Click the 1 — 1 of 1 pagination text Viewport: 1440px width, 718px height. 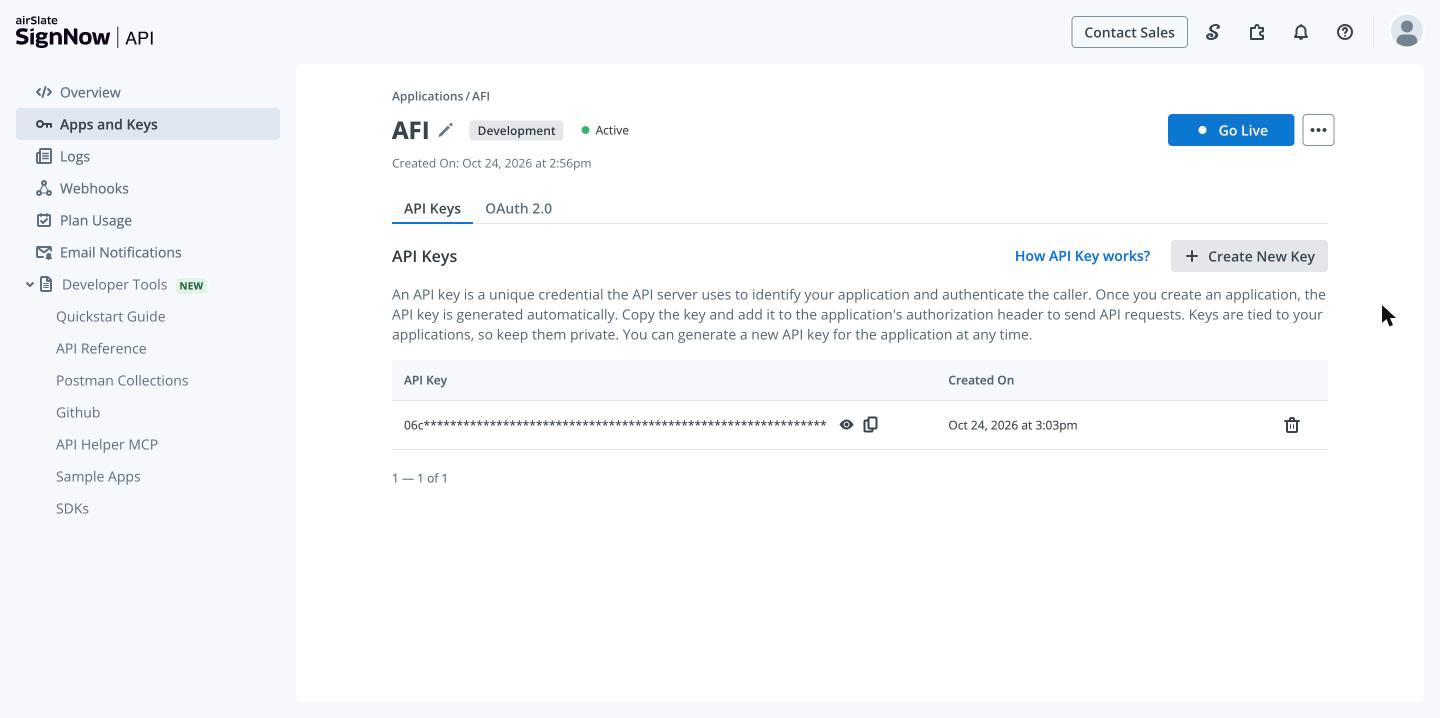(x=420, y=478)
